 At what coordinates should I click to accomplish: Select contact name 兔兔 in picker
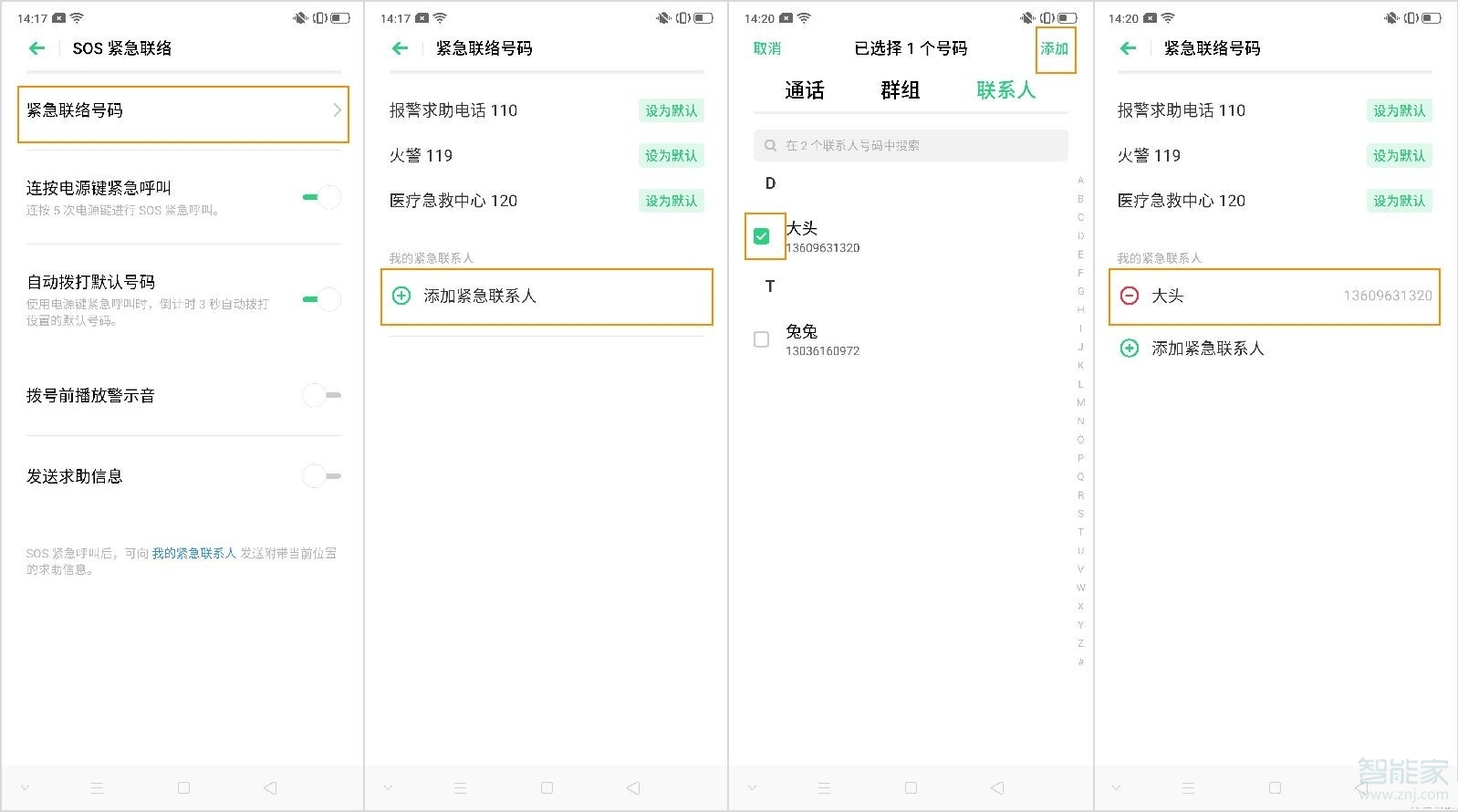(x=802, y=331)
